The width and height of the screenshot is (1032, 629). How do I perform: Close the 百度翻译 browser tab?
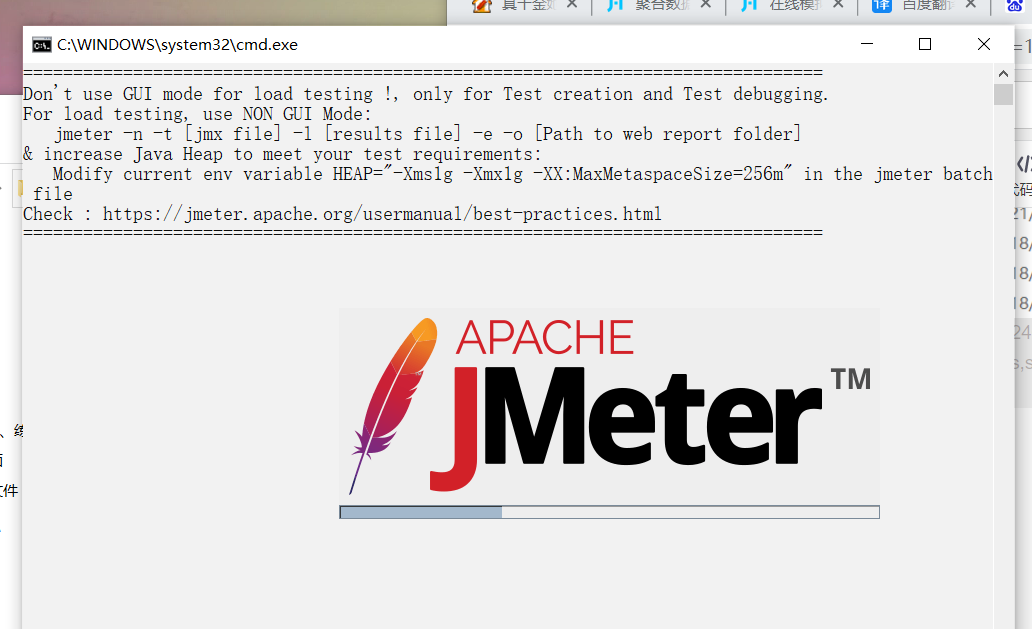coord(970,5)
